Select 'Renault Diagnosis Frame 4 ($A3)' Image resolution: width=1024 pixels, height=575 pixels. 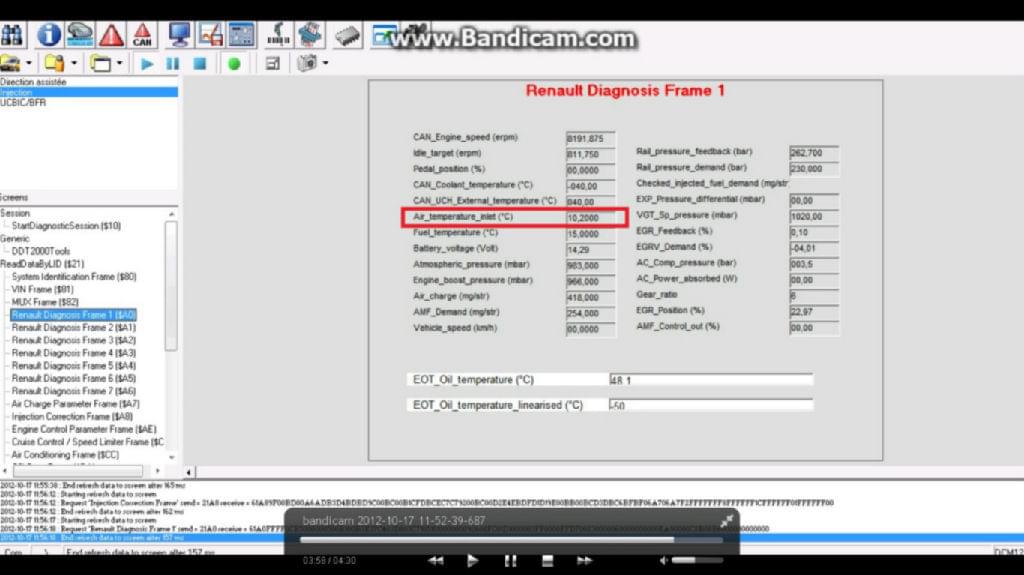(x=74, y=353)
